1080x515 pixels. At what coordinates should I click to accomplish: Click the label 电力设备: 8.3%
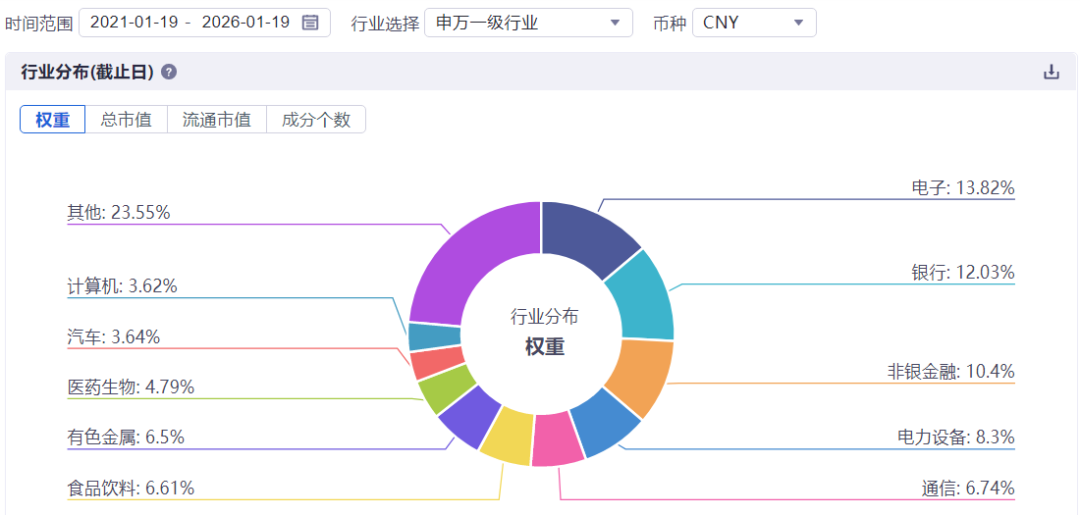(x=956, y=437)
